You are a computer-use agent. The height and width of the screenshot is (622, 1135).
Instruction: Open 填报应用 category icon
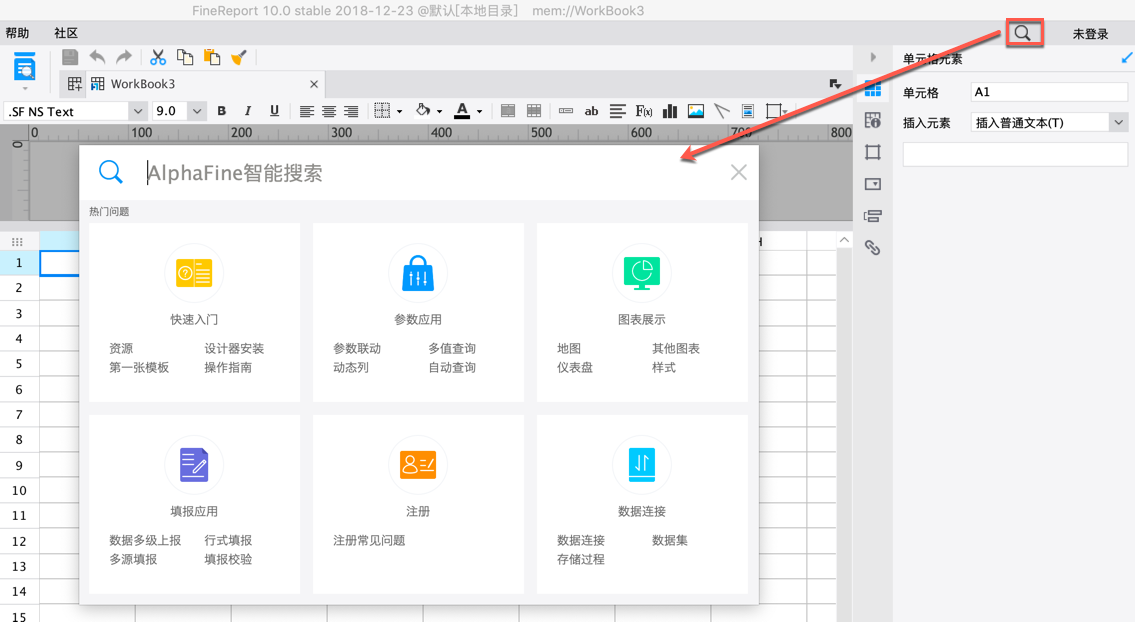click(x=194, y=465)
